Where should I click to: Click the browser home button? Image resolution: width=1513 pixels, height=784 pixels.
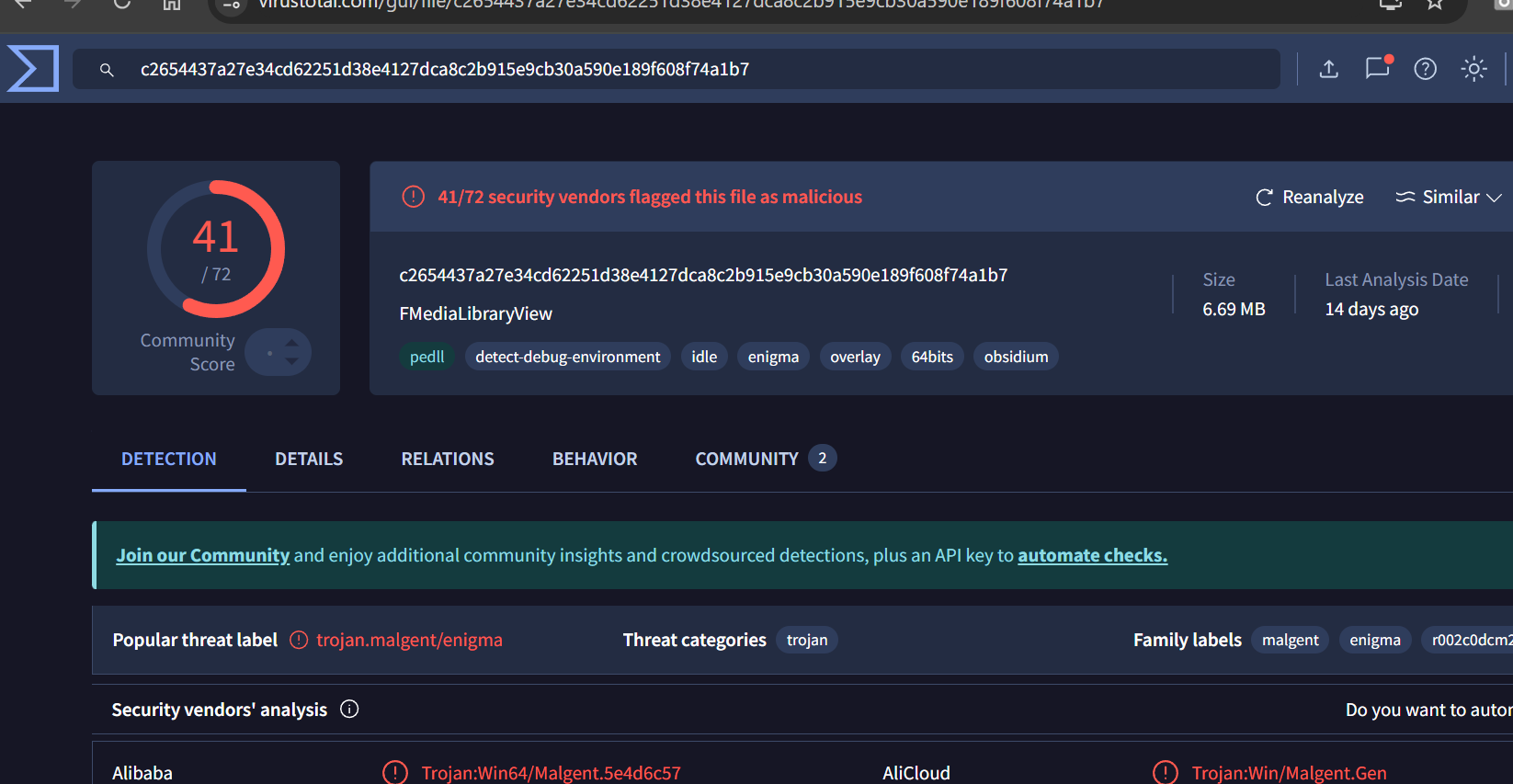[171, 5]
